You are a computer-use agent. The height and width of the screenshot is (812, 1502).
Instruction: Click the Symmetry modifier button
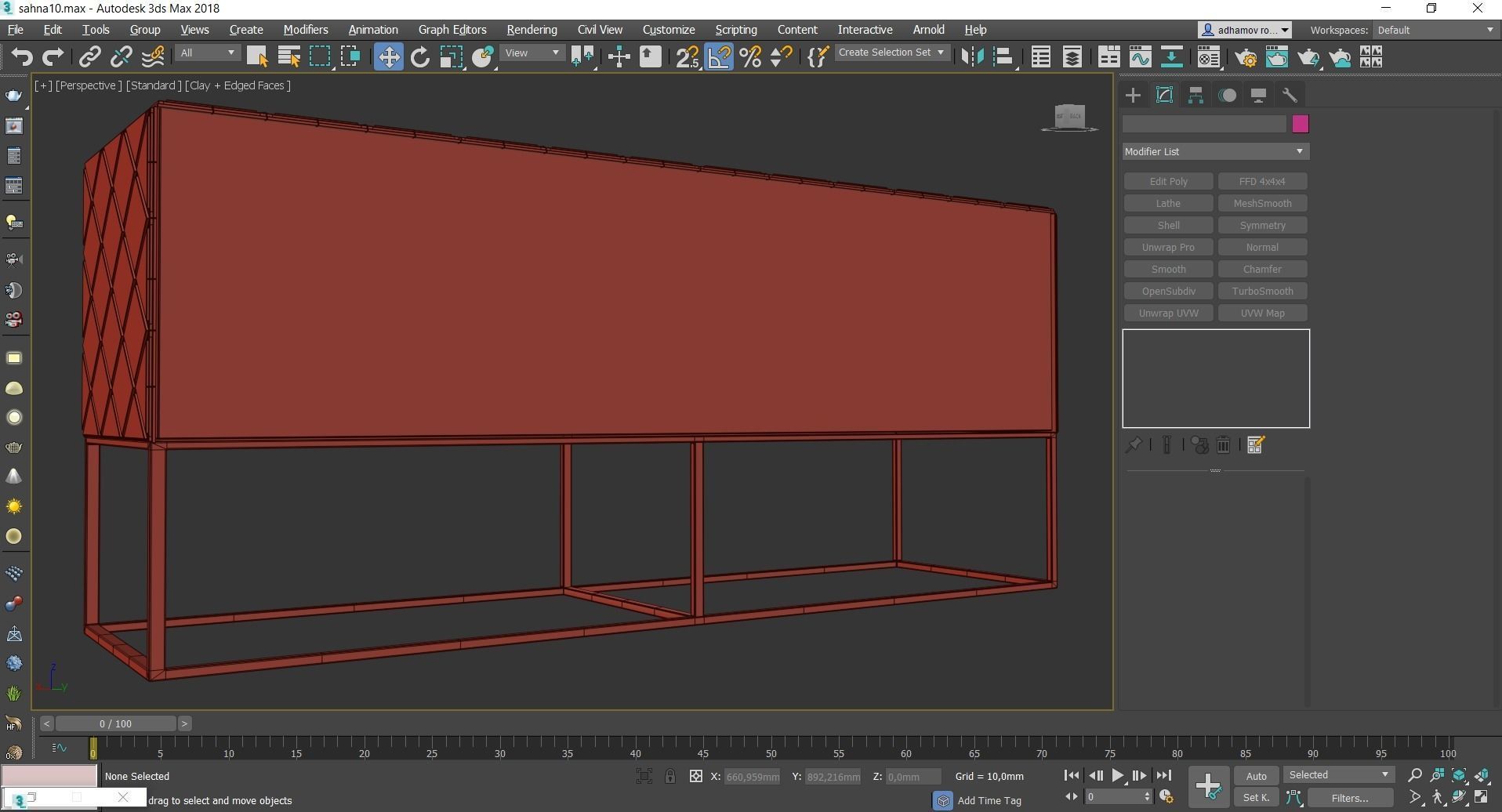[1262, 225]
